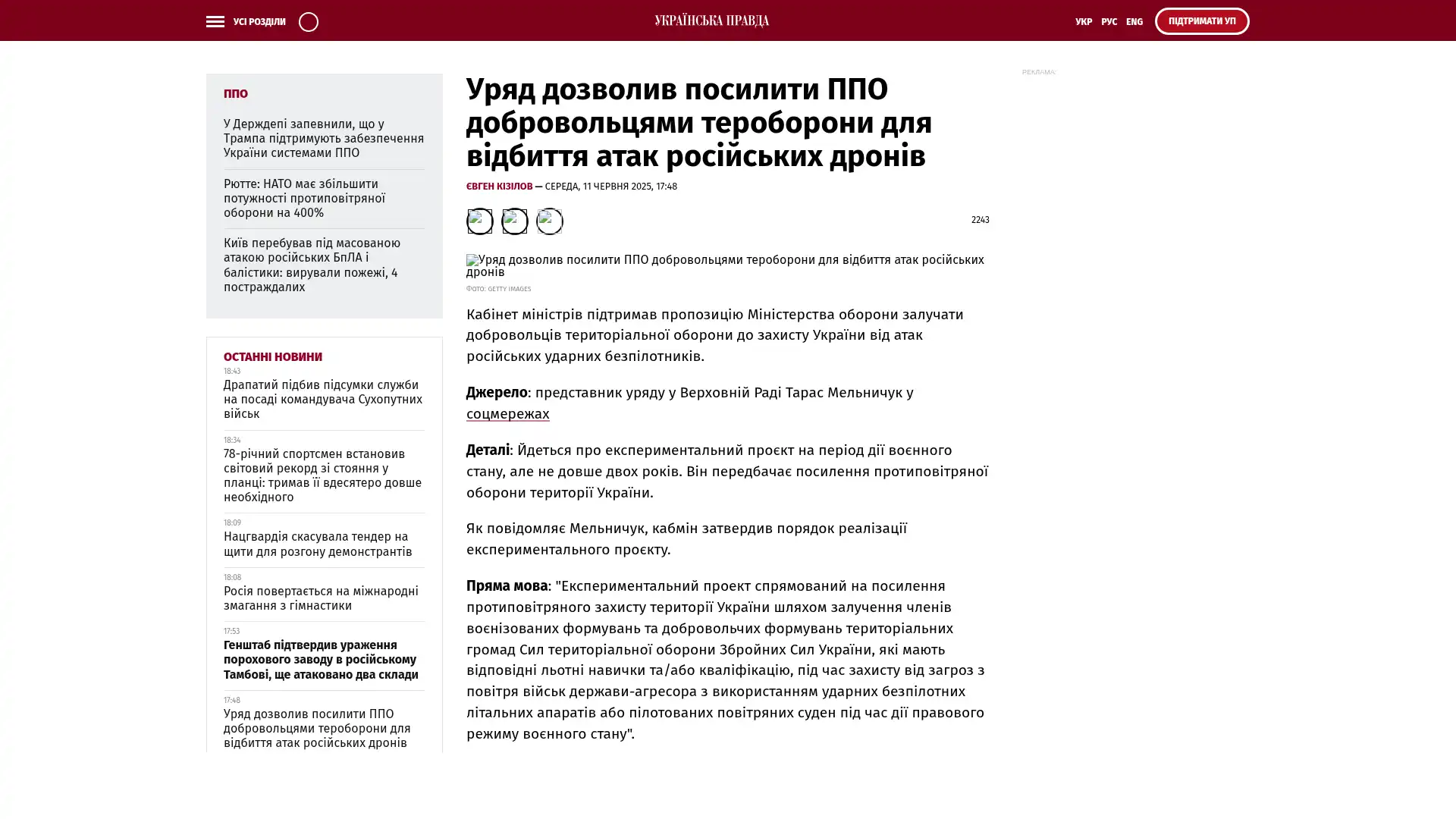
Task: Click the first circular share icon
Action: pyautogui.click(x=479, y=221)
